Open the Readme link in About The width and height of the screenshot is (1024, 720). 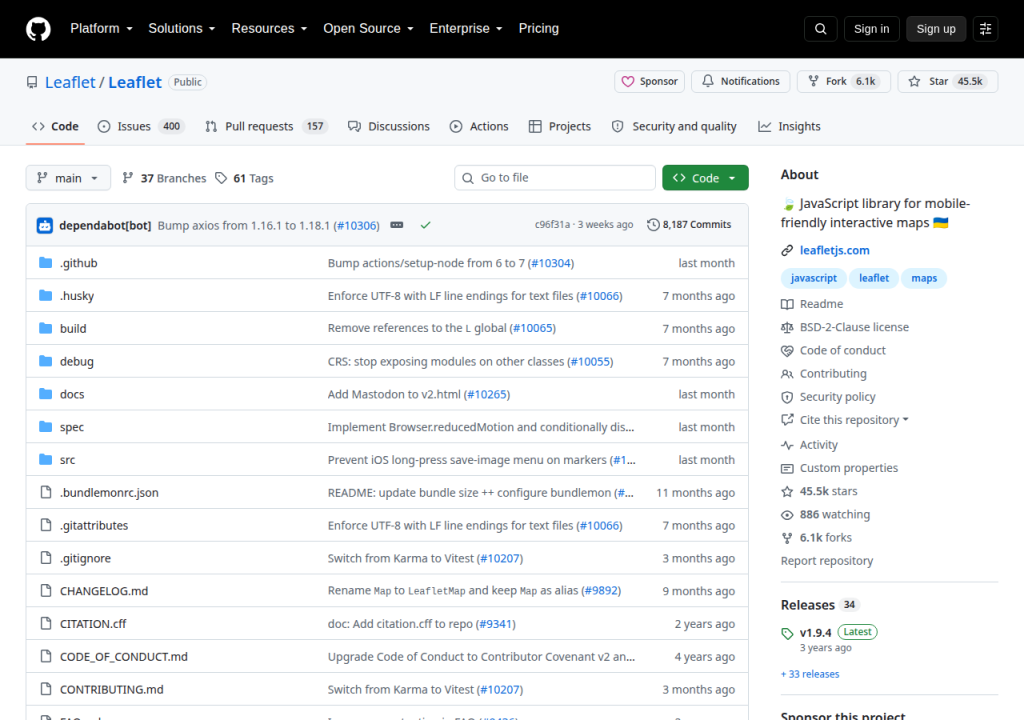pyautogui.click(x=812, y=304)
